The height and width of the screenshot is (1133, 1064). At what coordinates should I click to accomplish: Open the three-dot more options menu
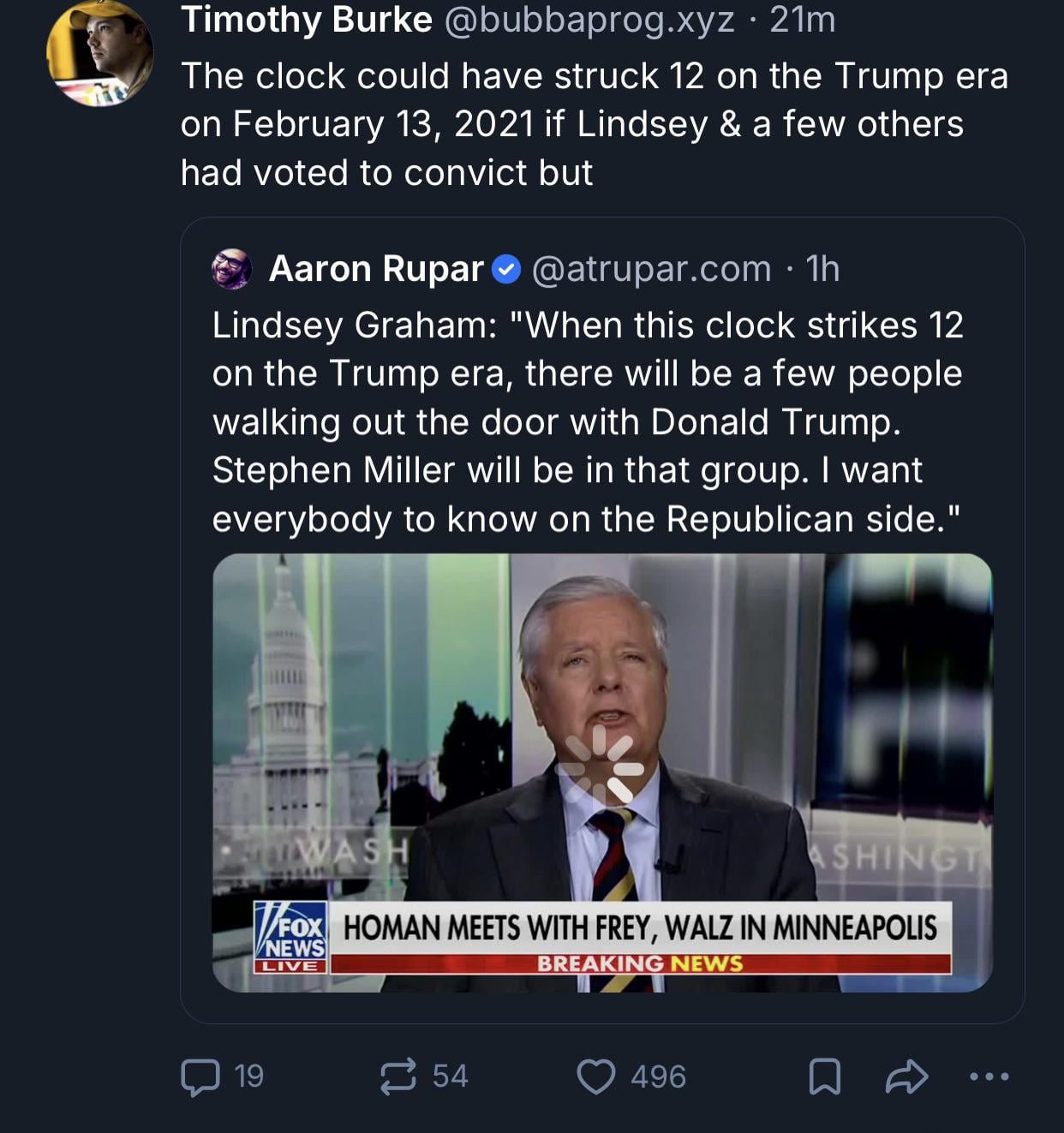989,1076
